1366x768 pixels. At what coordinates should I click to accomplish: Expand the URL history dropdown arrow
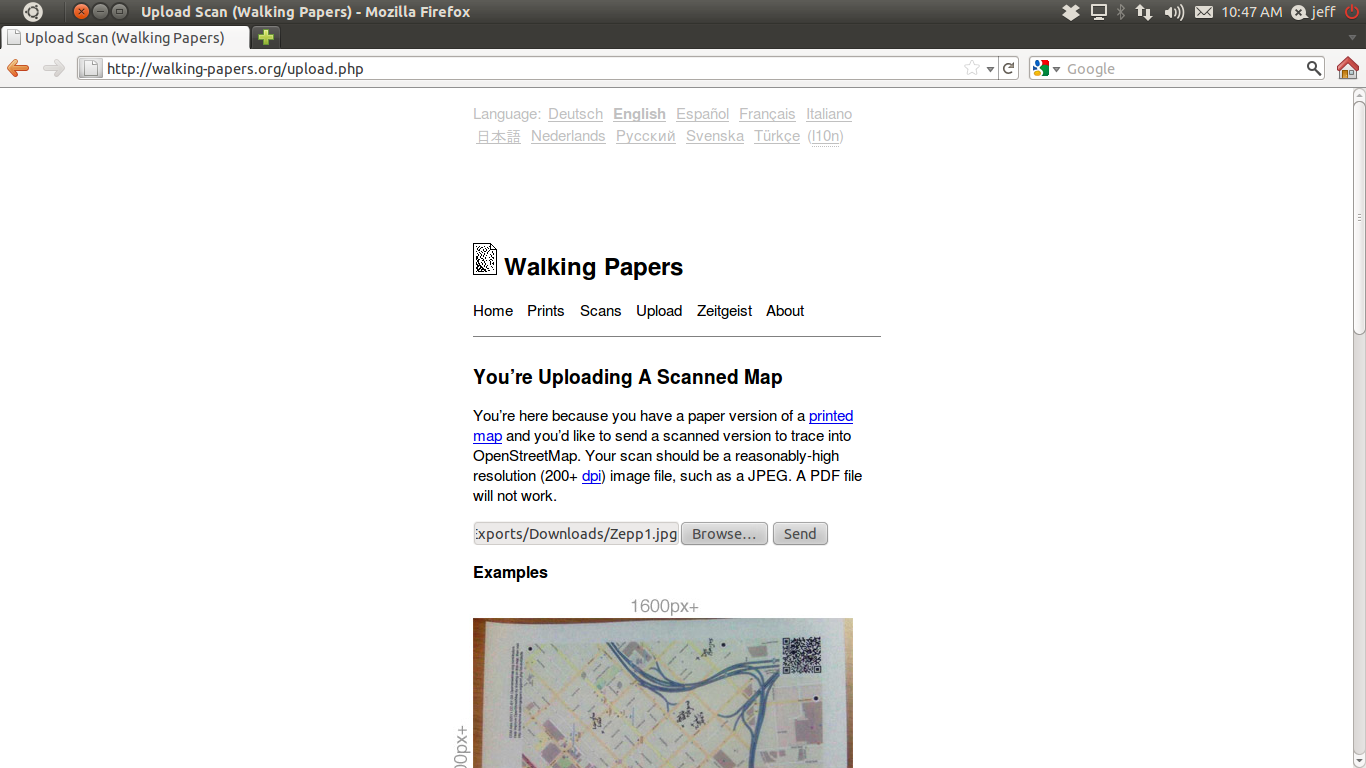click(990, 69)
